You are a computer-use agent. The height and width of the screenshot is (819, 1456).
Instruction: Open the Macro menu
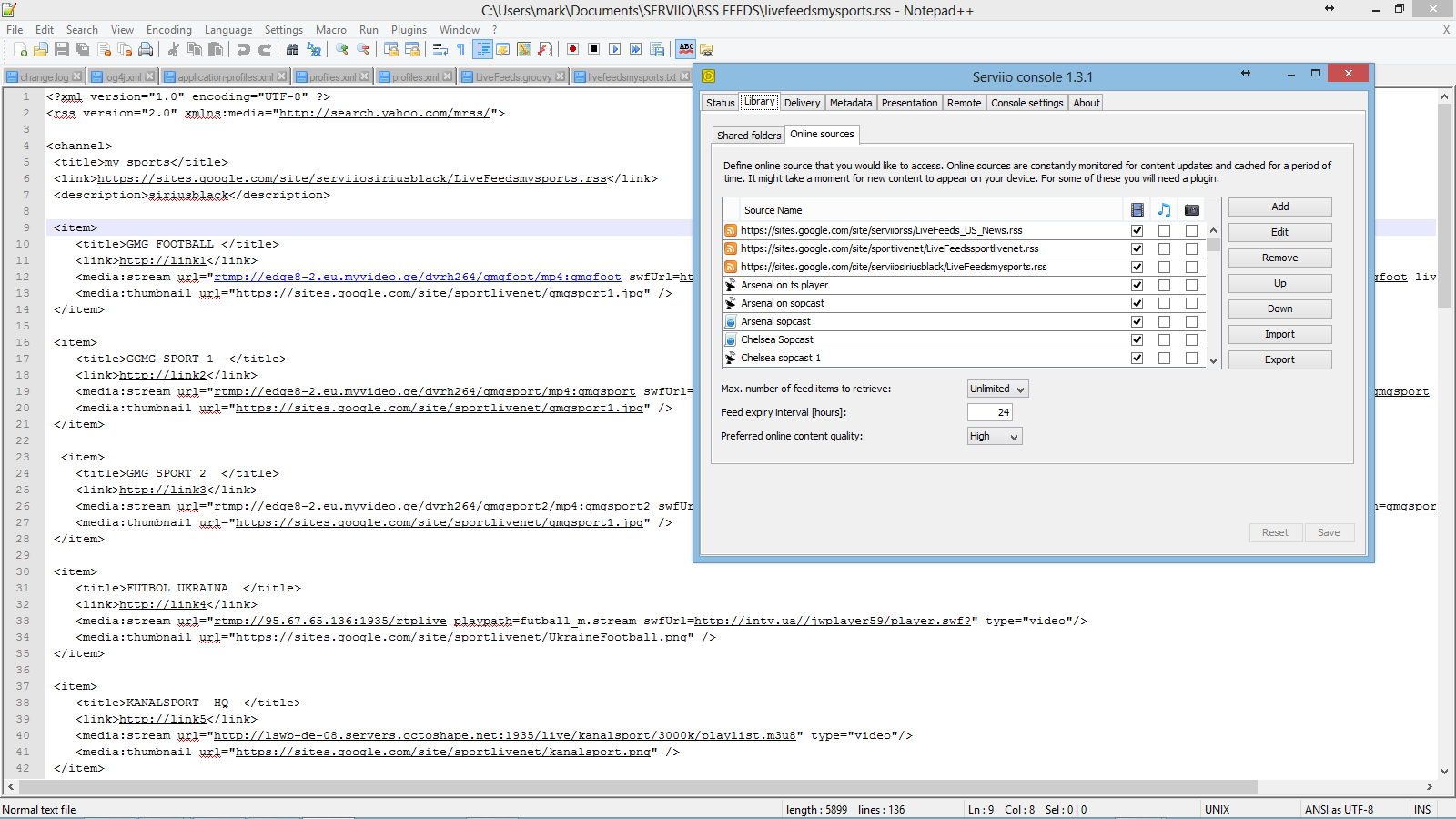pos(331,30)
